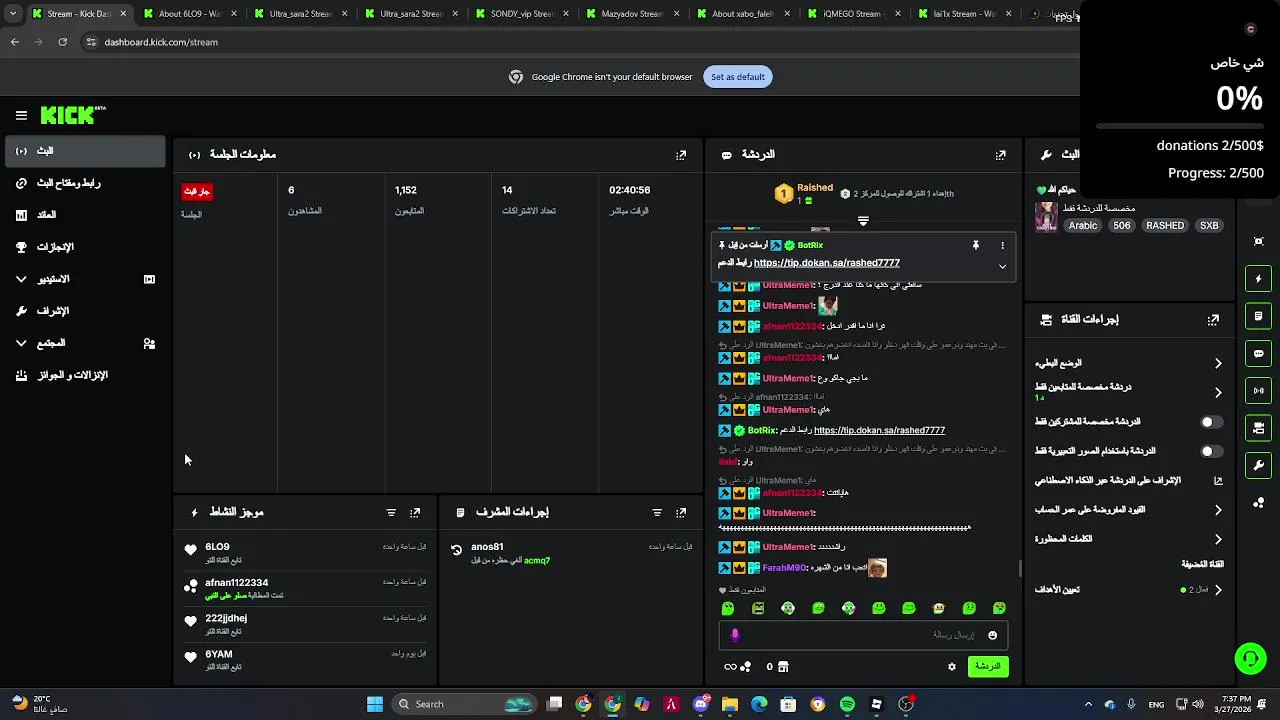1280x720 pixels.
Task: Open العائد sidebar item
Action: (85, 215)
